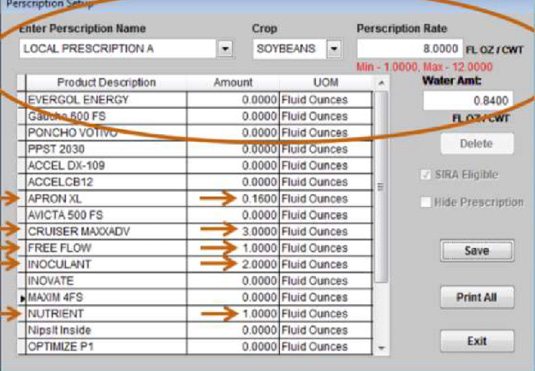Open the Prescription Name dropdown arrow

[x=225, y=49]
